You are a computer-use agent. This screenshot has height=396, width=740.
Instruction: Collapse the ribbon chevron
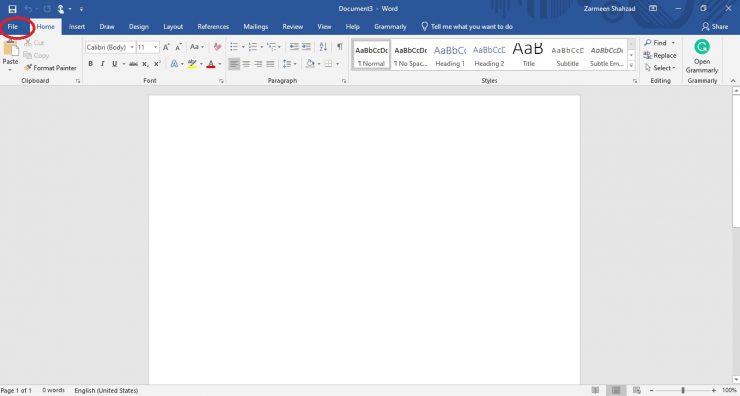click(x=733, y=81)
